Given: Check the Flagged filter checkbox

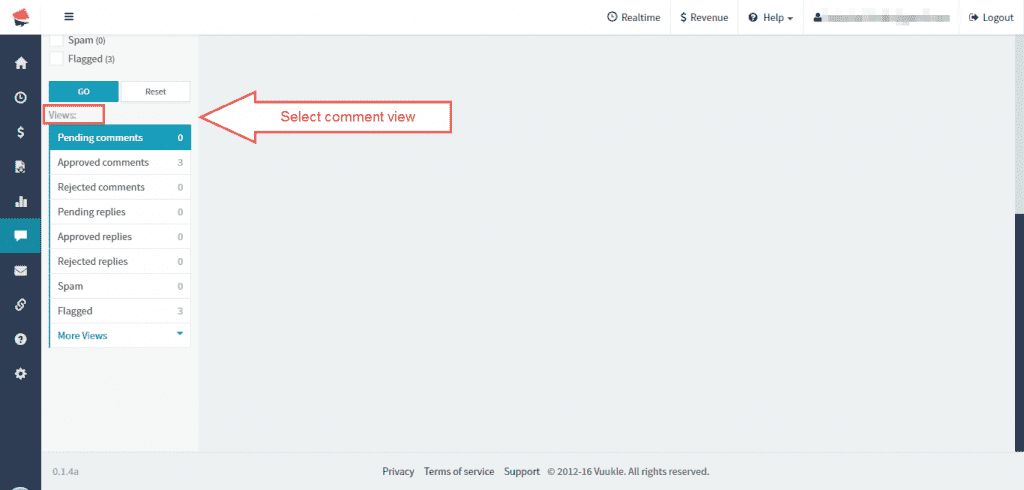Looking at the screenshot, I should [x=57, y=59].
